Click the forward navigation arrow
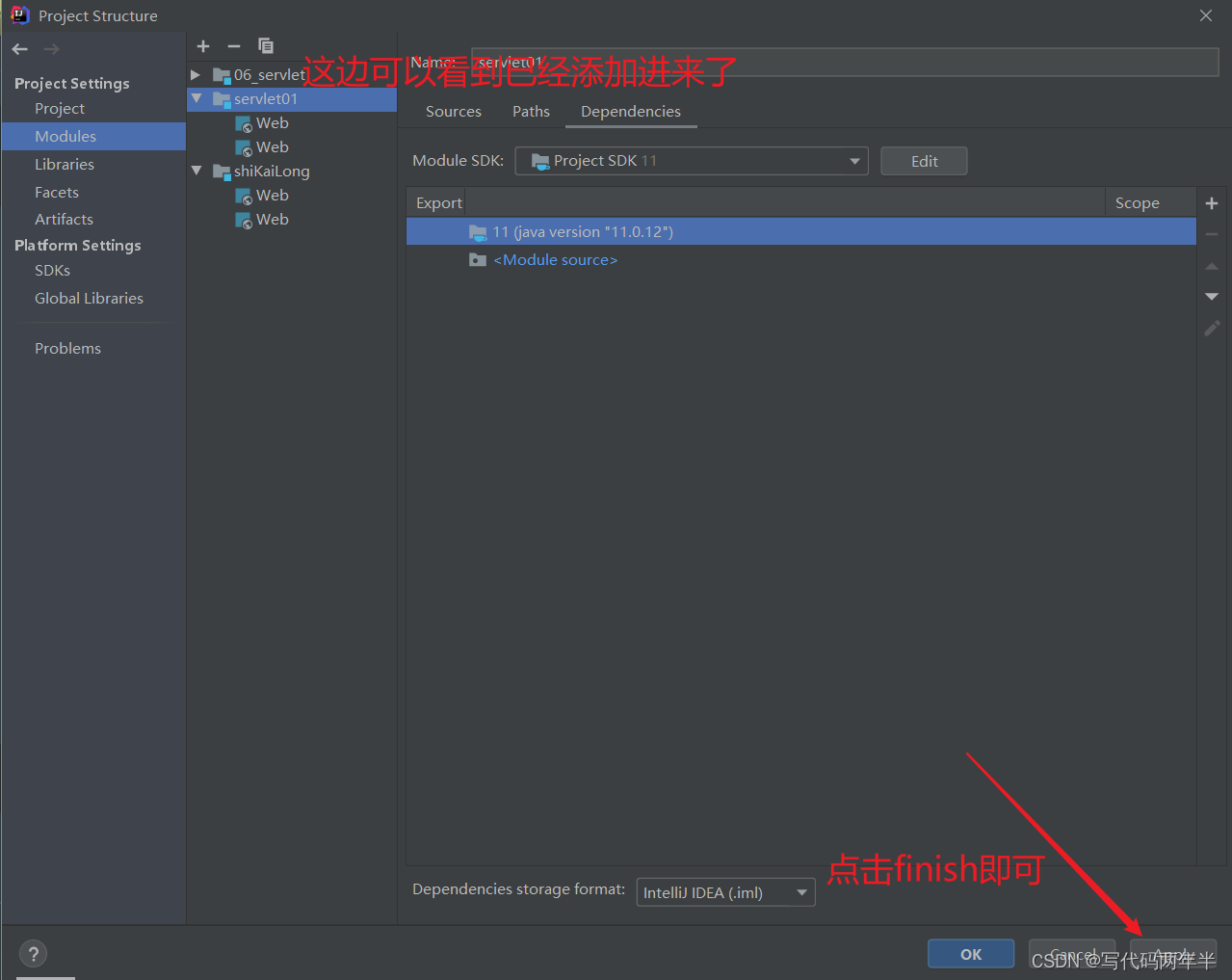 (x=52, y=49)
